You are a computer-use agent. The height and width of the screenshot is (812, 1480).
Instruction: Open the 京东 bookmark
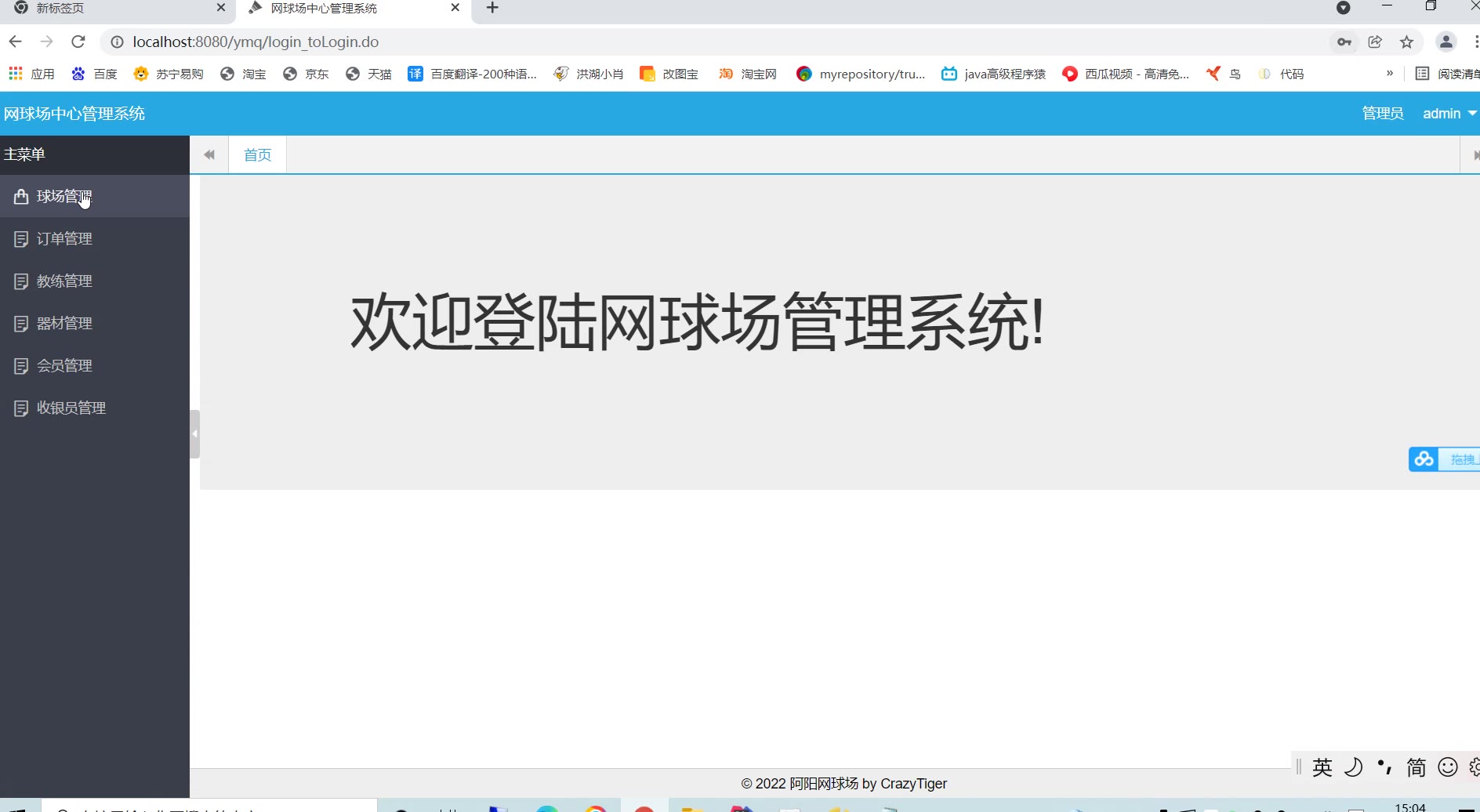306,74
